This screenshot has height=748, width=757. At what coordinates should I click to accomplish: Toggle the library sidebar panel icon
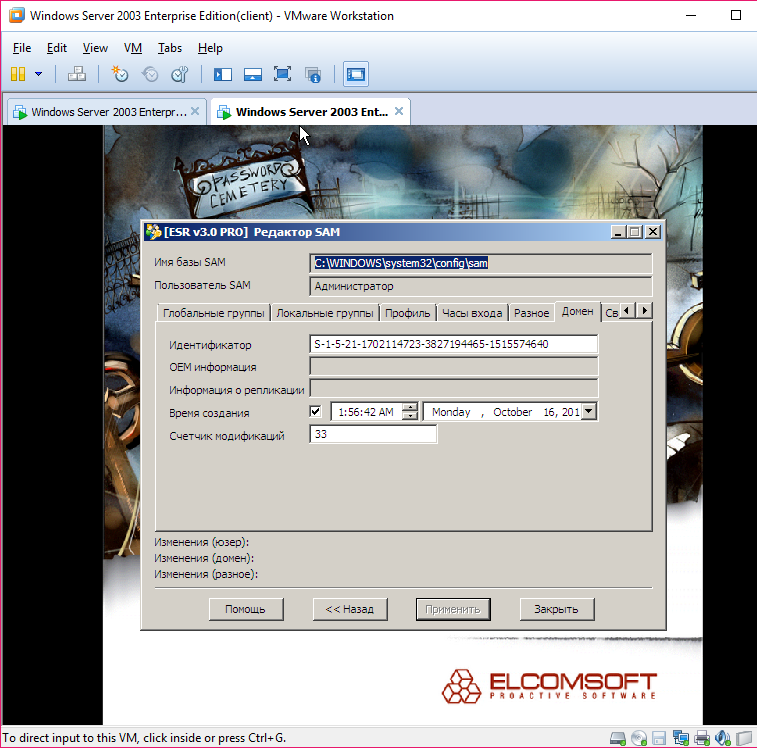click(223, 74)
